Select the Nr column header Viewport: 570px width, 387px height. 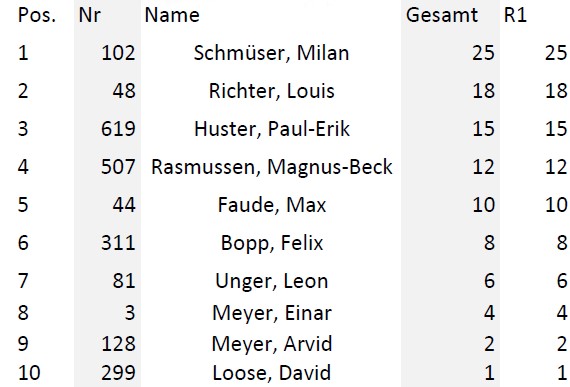click(x=89, y=16)
